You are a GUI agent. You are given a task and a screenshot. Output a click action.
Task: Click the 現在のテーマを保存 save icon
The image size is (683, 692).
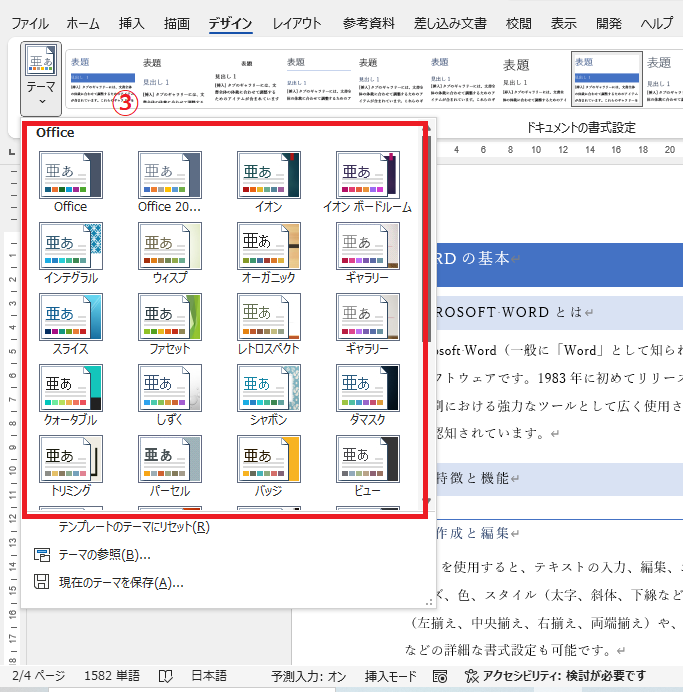(x=41, y=582)
